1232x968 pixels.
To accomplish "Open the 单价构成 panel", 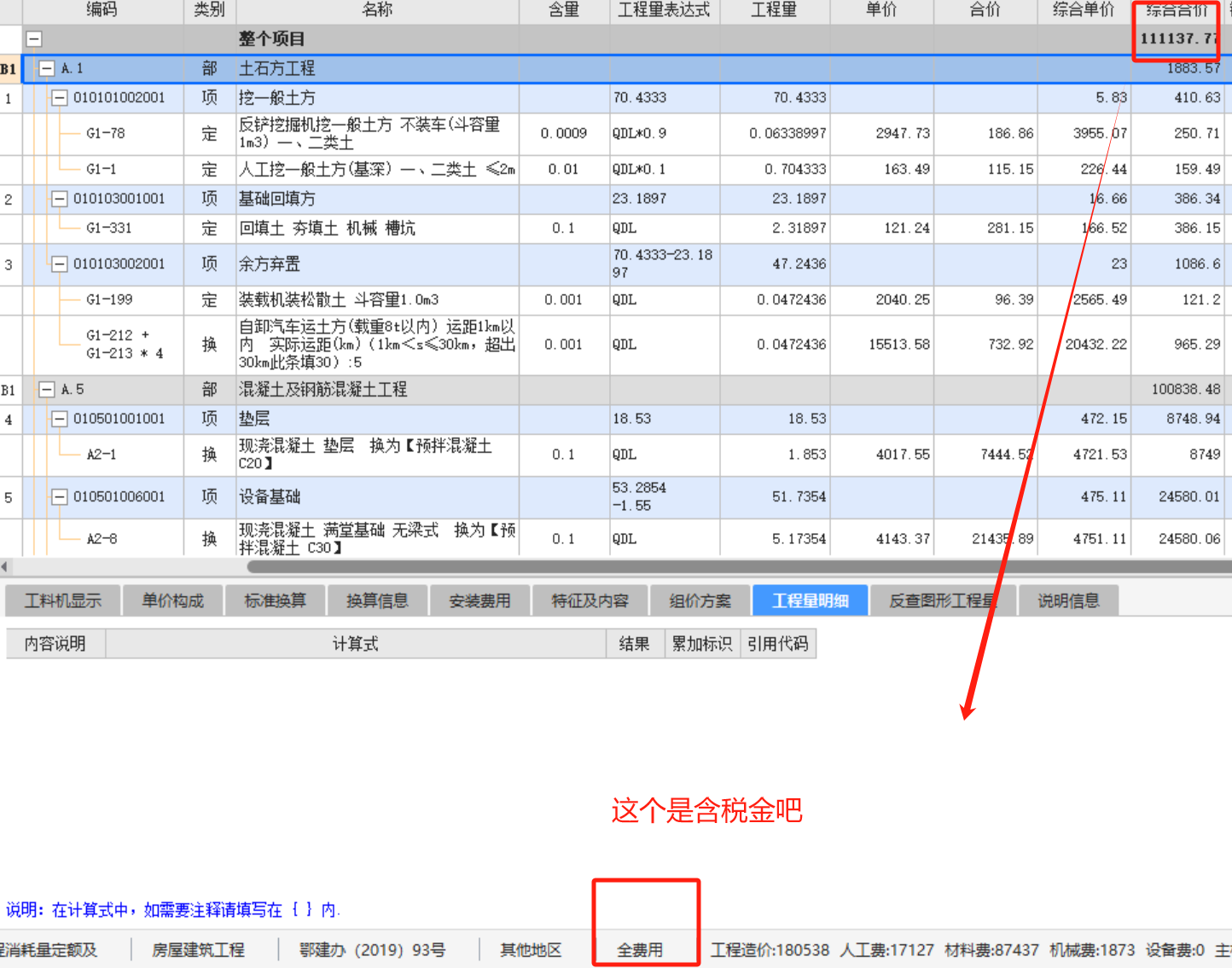I will (172, 600).
